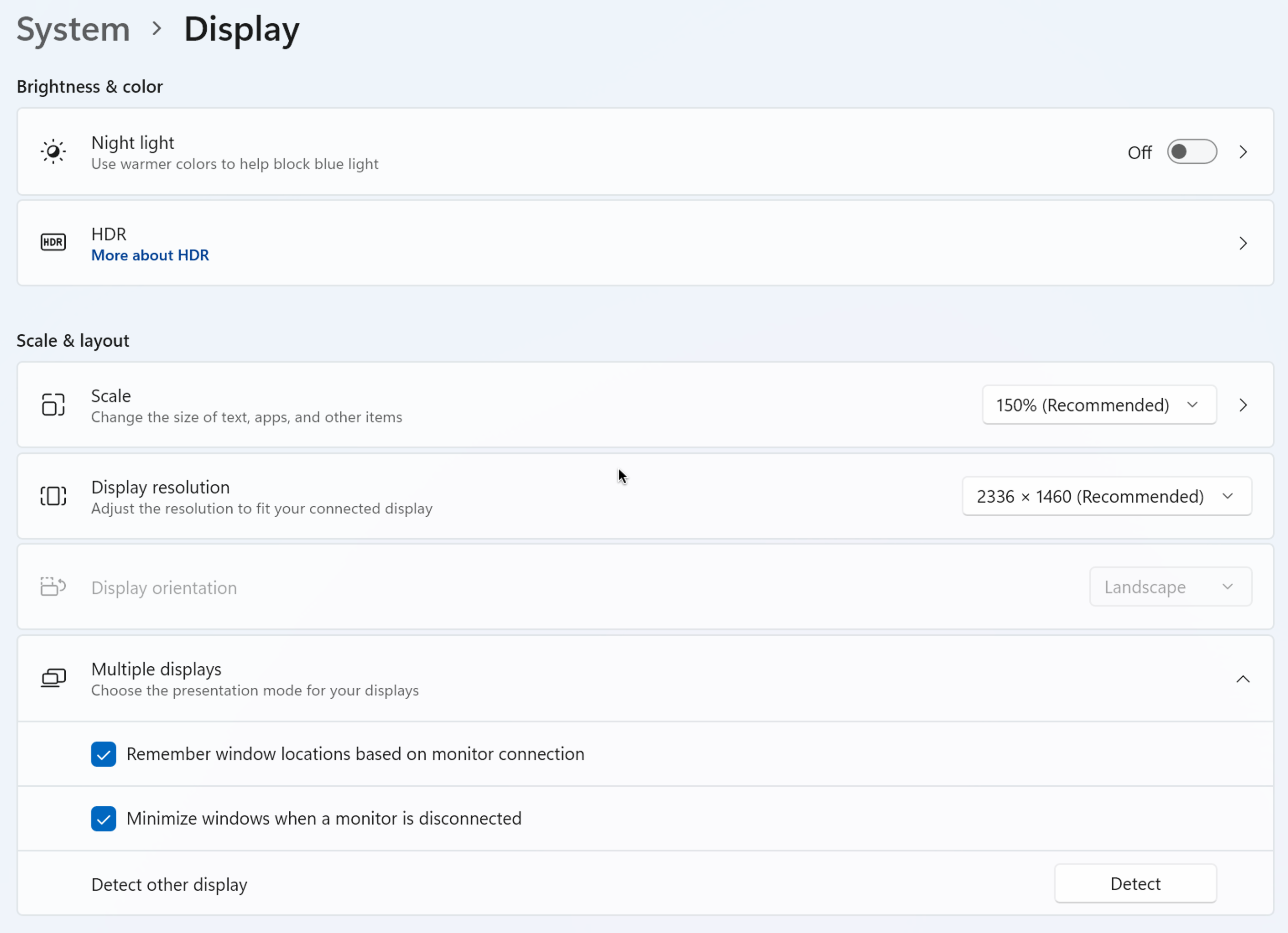Open custom scaling chevron next to Scale

[1243, 405]
